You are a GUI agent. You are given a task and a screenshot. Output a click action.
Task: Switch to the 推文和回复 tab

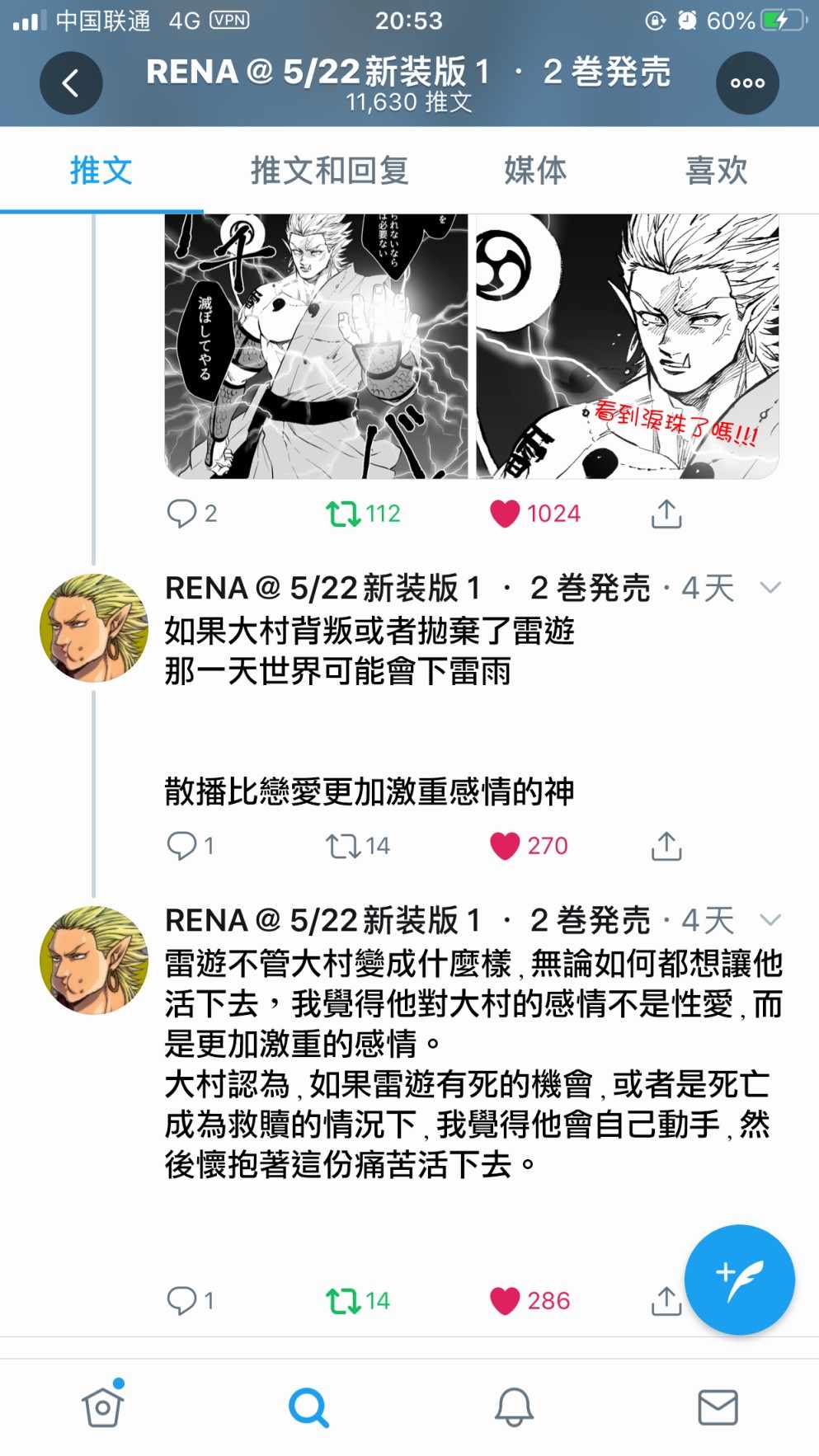[329, 171]
